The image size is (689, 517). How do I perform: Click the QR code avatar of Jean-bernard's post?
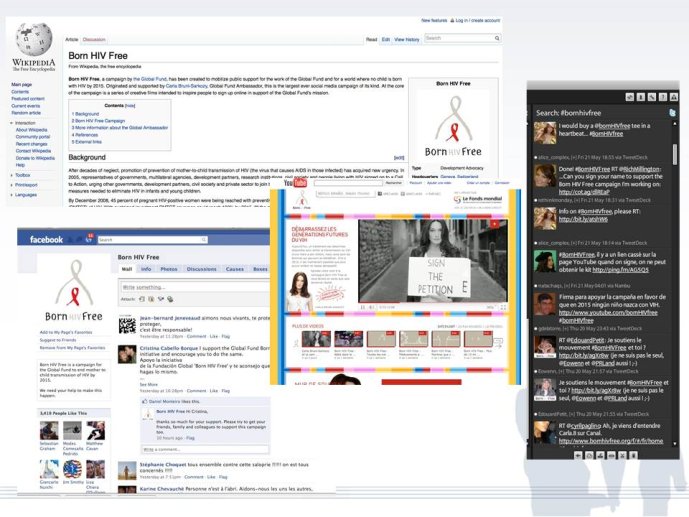(x=127, y=325)
